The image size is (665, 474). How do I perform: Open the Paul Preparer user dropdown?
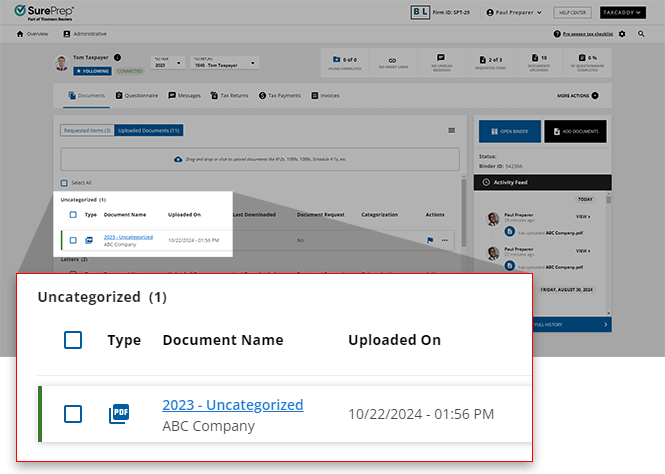click(513, 12)
